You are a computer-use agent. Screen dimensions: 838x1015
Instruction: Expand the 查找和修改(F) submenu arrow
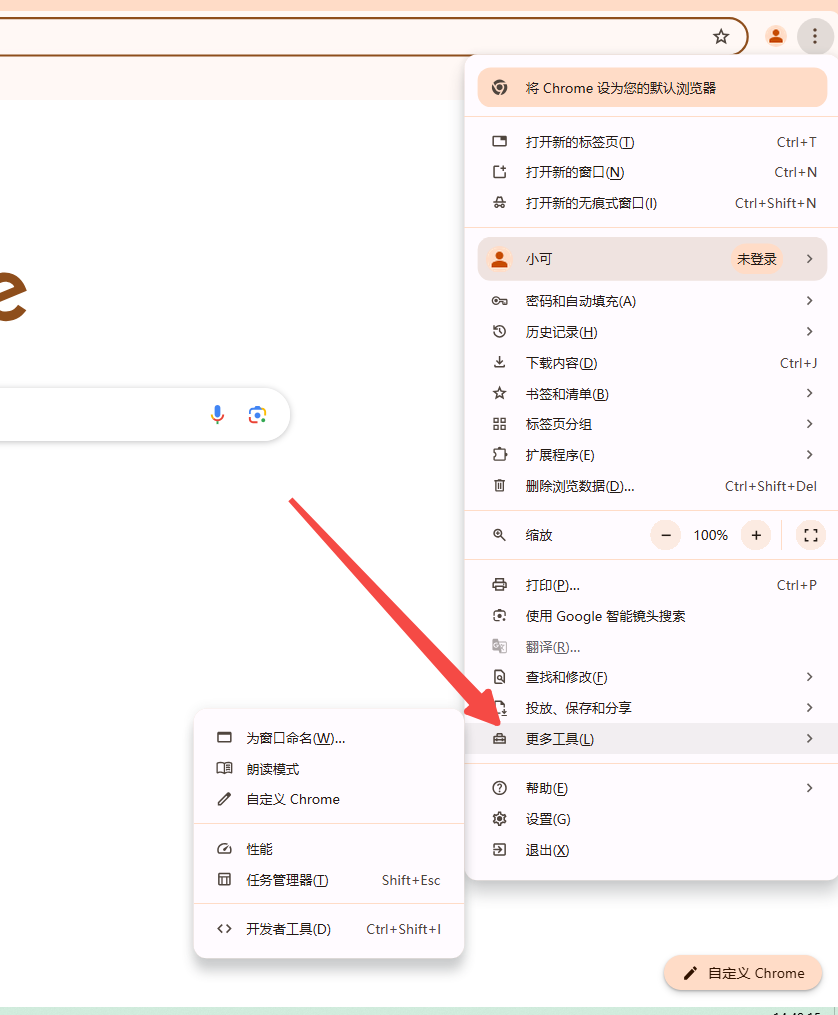tap(810, 677)
